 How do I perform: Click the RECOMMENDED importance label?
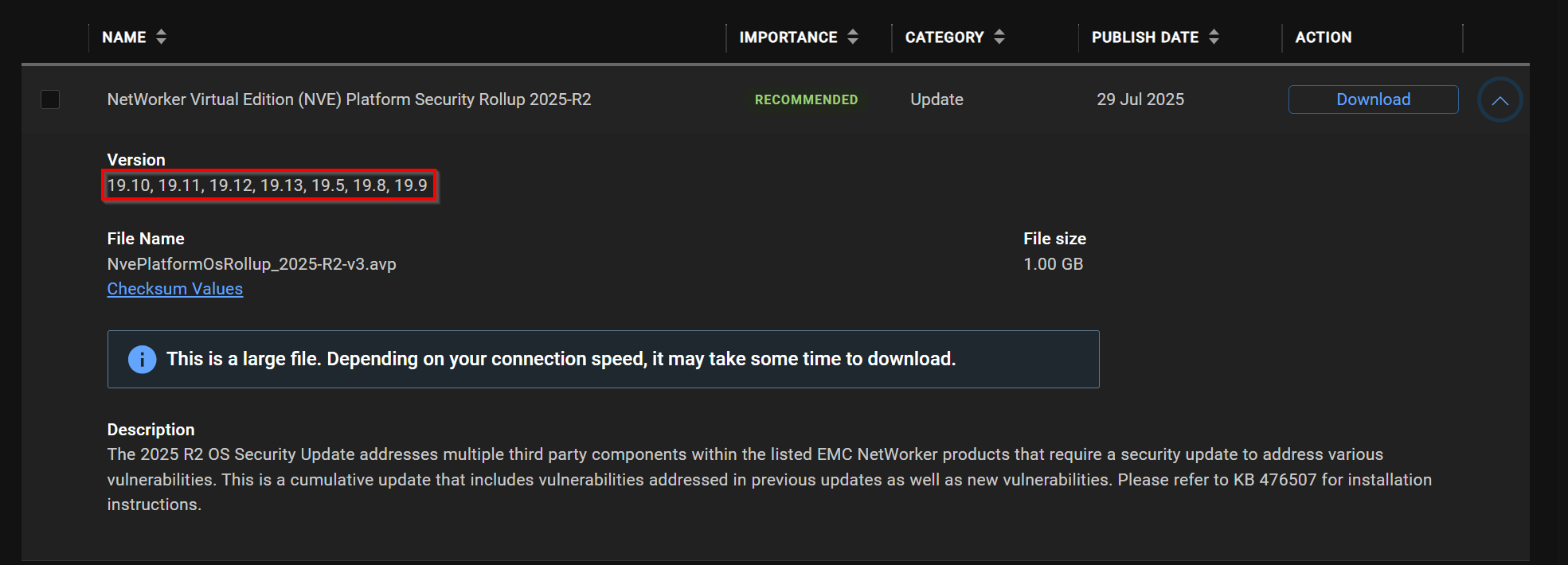[806, 99]
